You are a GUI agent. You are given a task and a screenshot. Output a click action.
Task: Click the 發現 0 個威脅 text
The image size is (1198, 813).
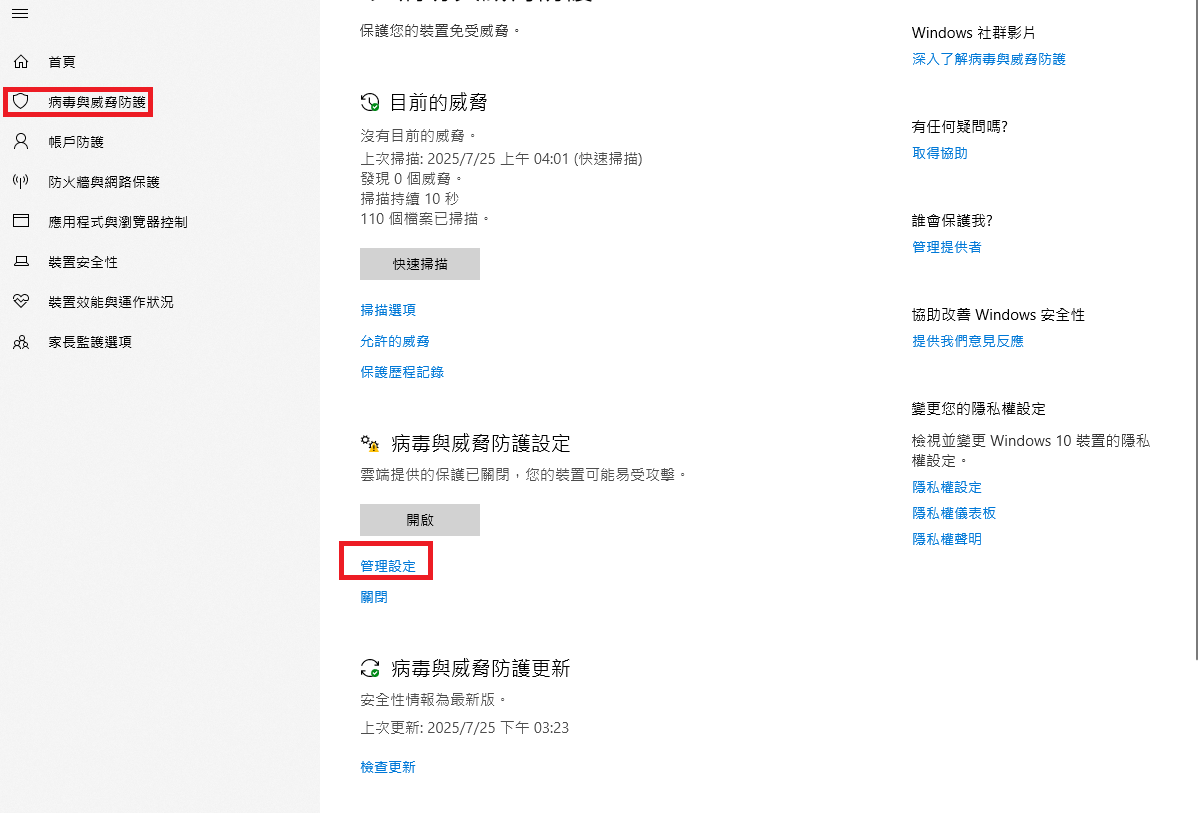412,179
